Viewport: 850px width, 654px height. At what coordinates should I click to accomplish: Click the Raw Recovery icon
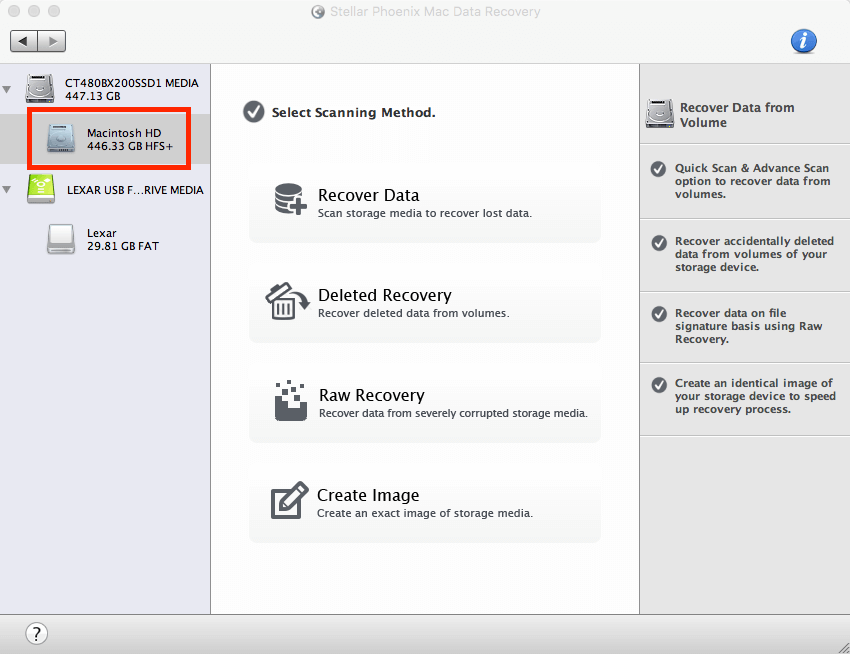pos(289,400)
